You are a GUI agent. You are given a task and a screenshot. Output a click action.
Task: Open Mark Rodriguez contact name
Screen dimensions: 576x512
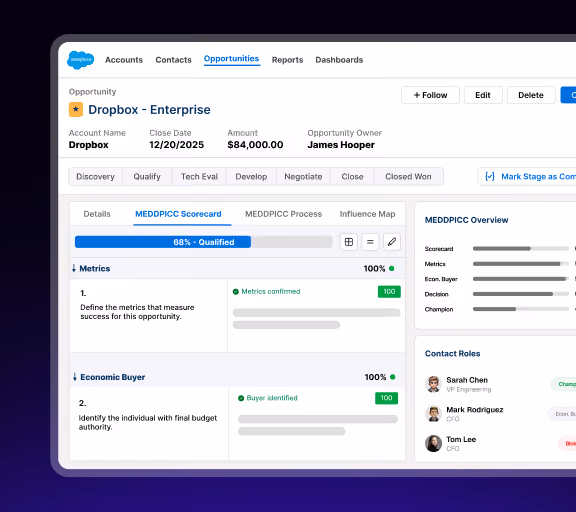point(475,410)
